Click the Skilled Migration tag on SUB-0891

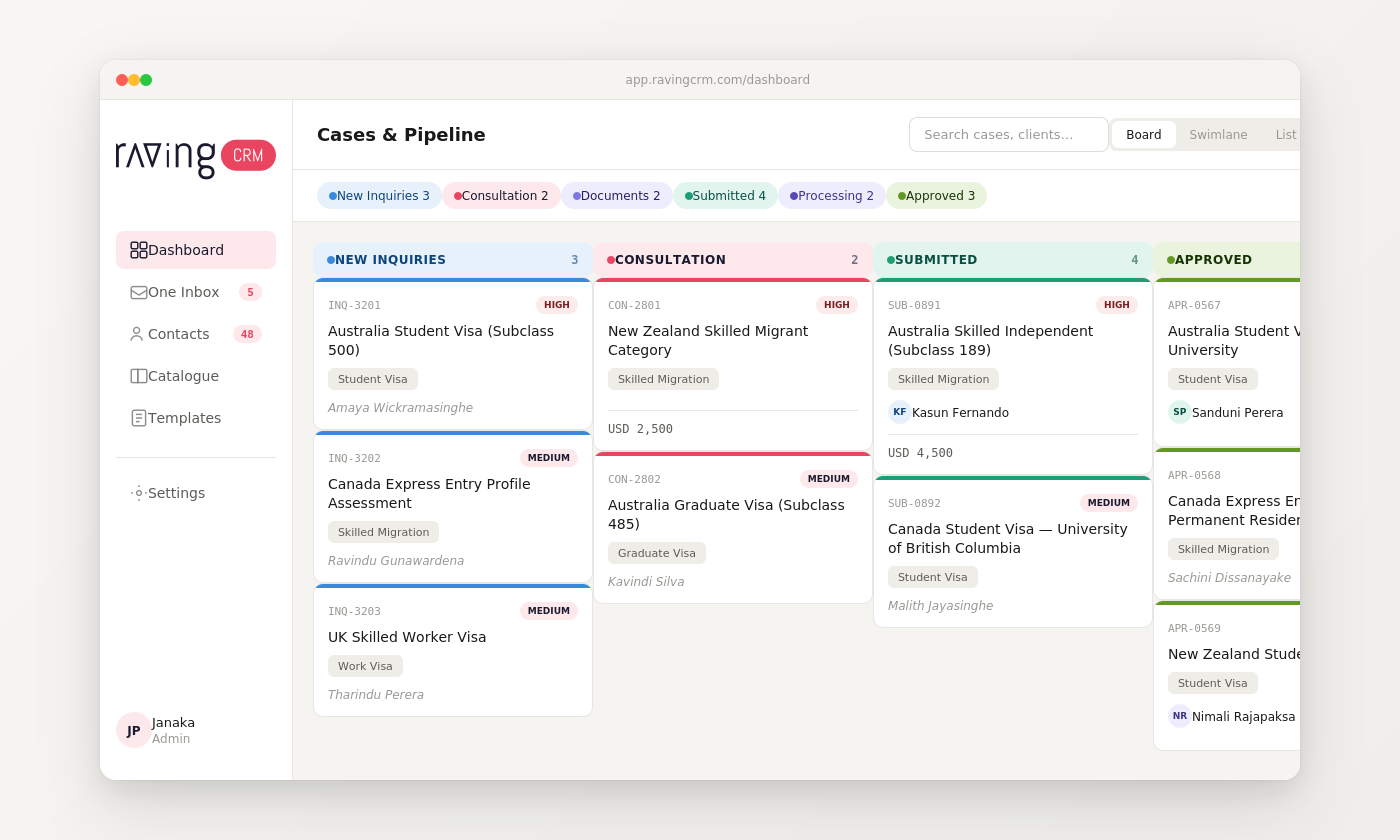[943, 379]
